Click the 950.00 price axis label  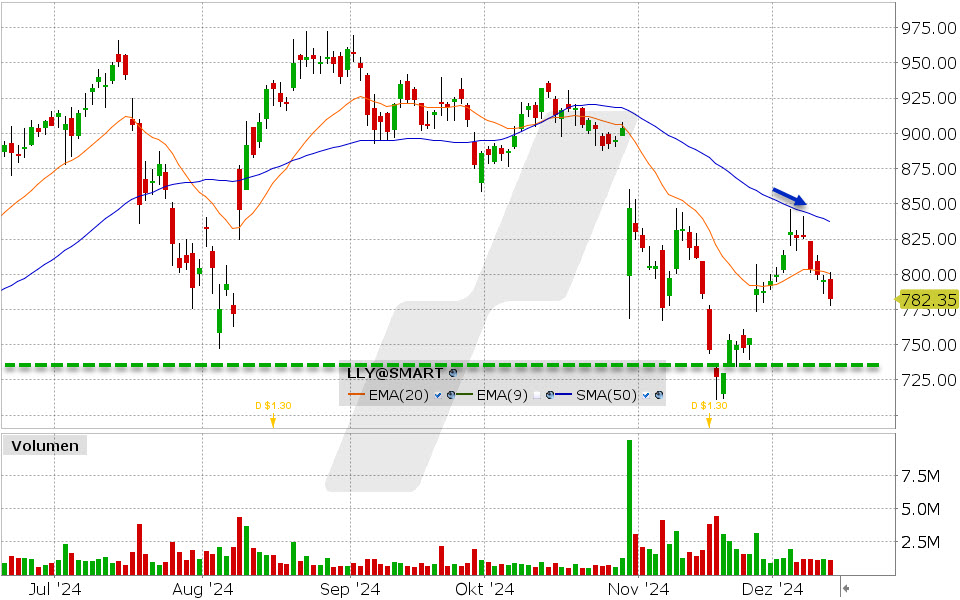pos(929,63)
